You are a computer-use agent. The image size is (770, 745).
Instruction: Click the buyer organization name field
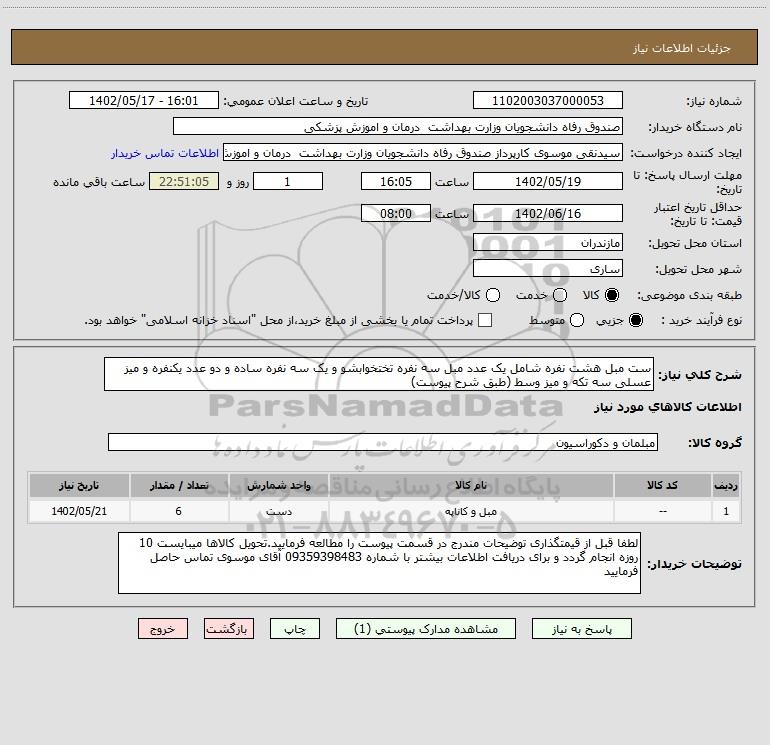click(398, 126)
